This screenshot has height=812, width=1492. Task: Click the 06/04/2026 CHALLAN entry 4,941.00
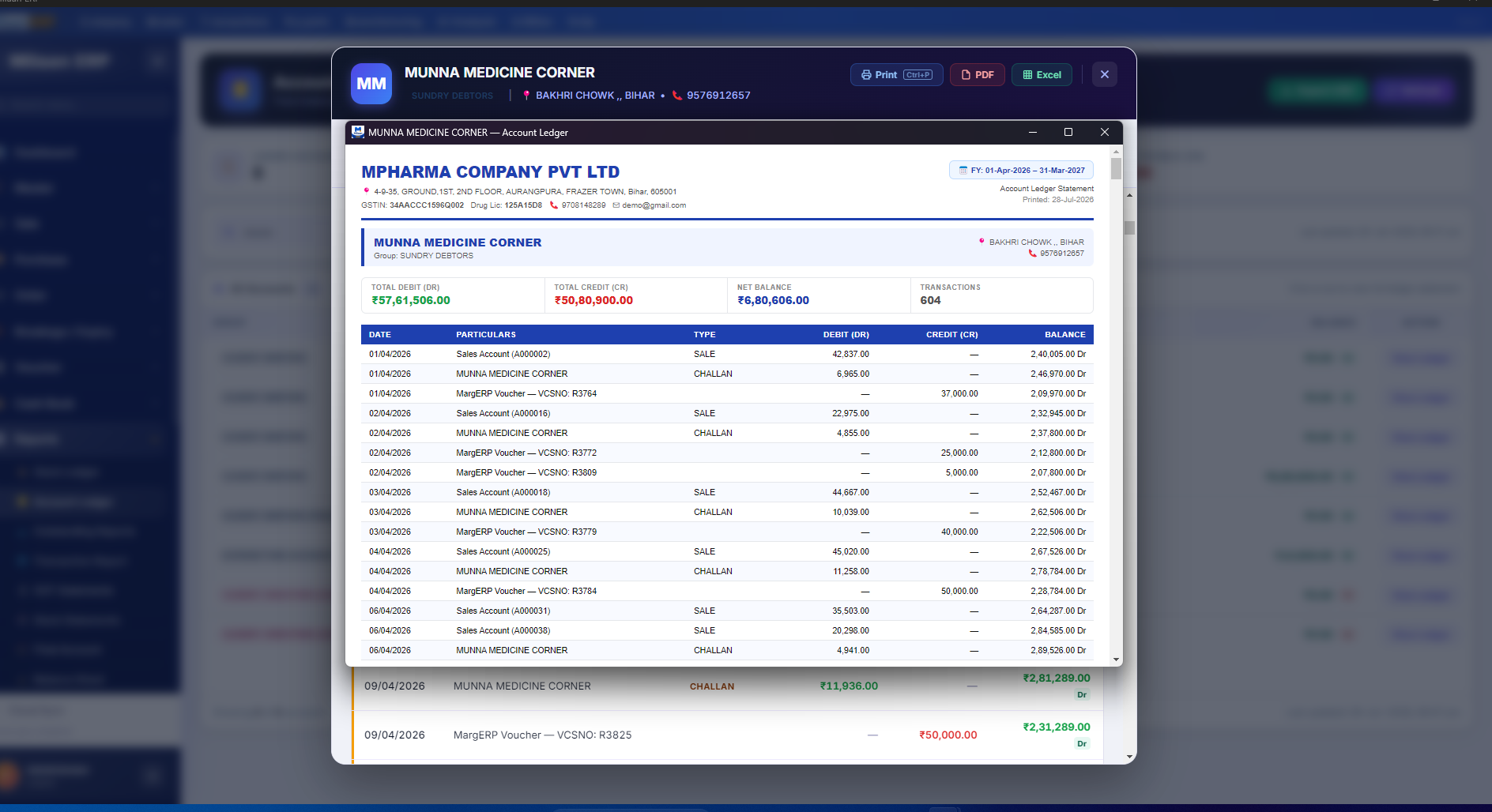click(727, 650)
